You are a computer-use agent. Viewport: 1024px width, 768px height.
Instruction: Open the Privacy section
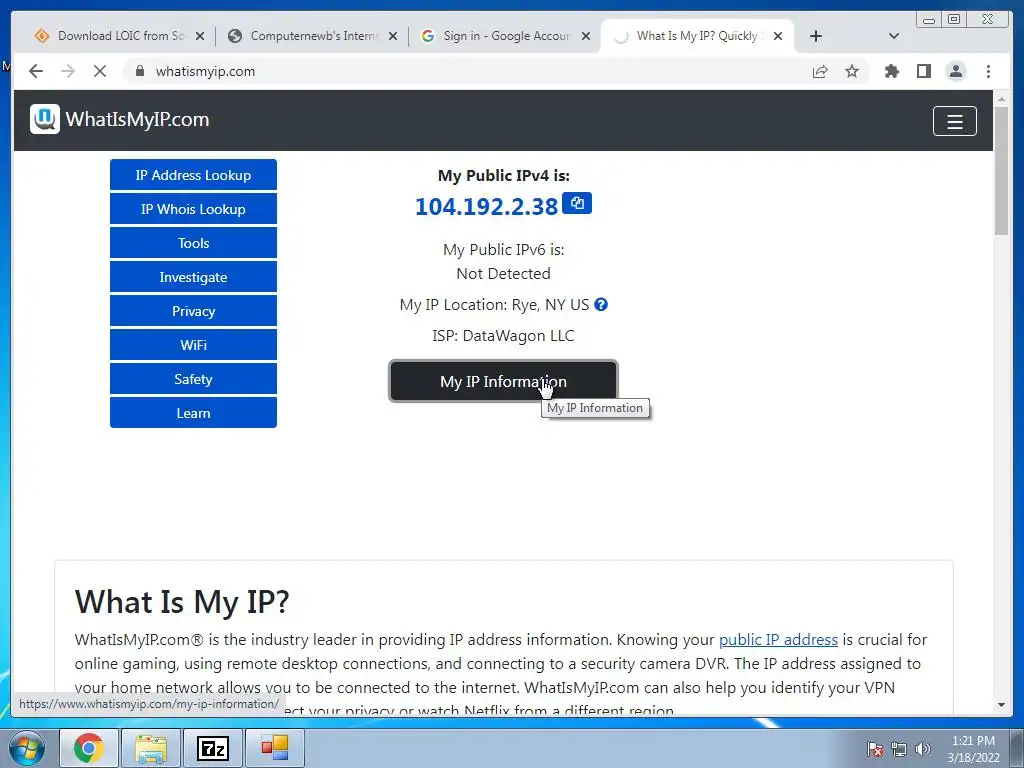click(193, 311)
